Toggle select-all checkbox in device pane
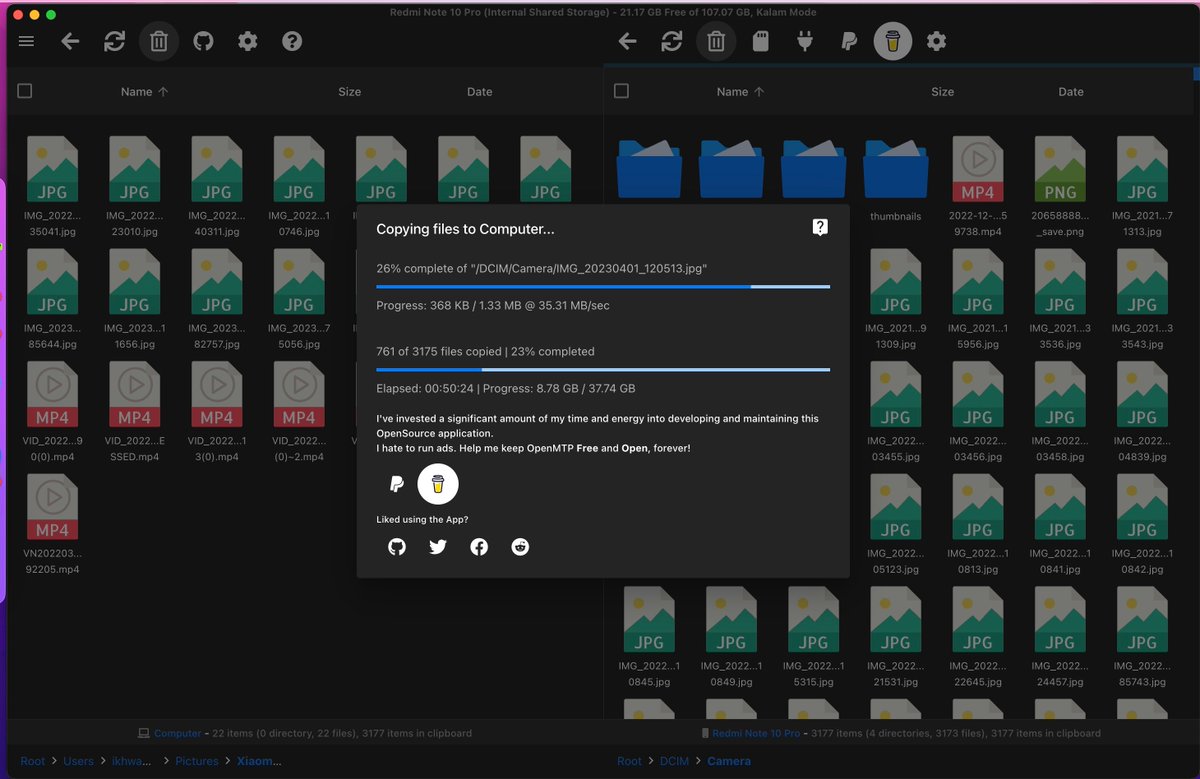The width and height of the screenshot is (1200, 779). pyautogui.click(x=621, y=91)
